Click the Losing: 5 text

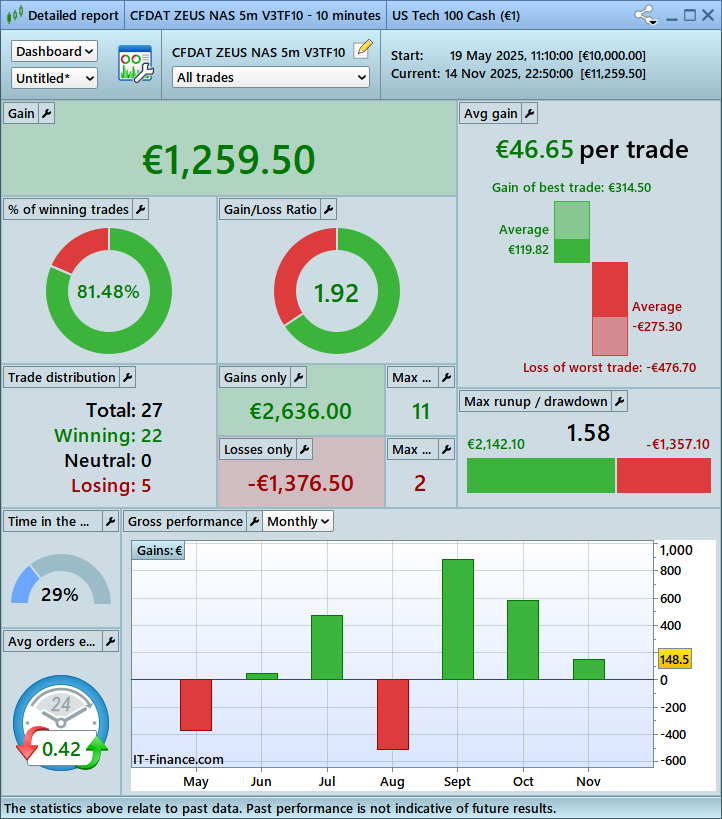pyautogui.click(x=111, y=485)
